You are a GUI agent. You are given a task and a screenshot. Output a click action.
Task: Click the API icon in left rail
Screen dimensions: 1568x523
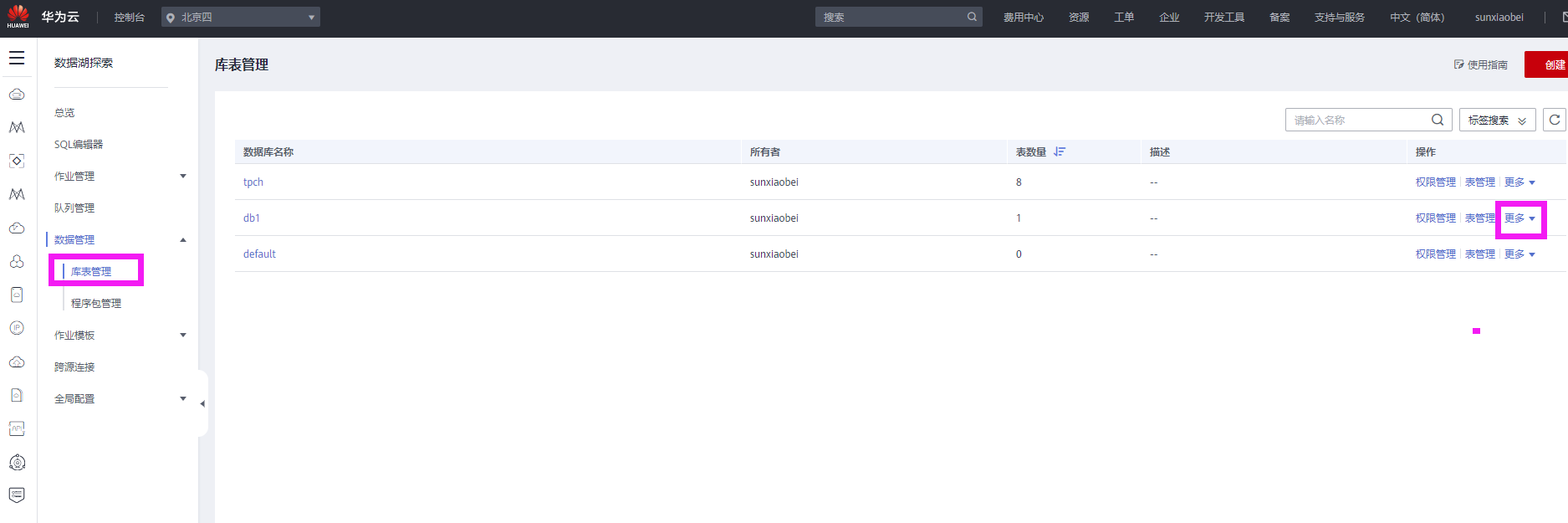click(x=17, y=428)
